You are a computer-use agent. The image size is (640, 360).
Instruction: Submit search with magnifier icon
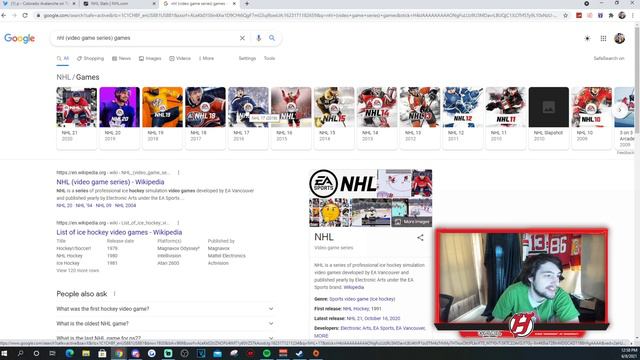[x=272, y=38]
